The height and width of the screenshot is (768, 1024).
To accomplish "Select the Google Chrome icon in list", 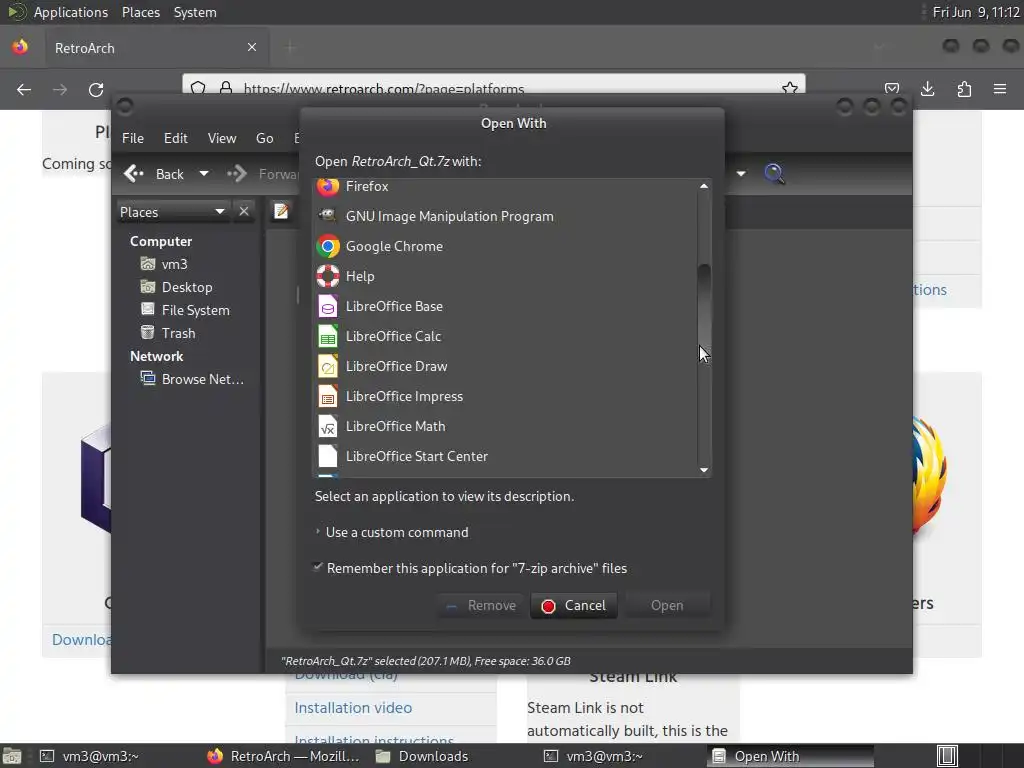I will pyautogui.click(x=328, y=246).
